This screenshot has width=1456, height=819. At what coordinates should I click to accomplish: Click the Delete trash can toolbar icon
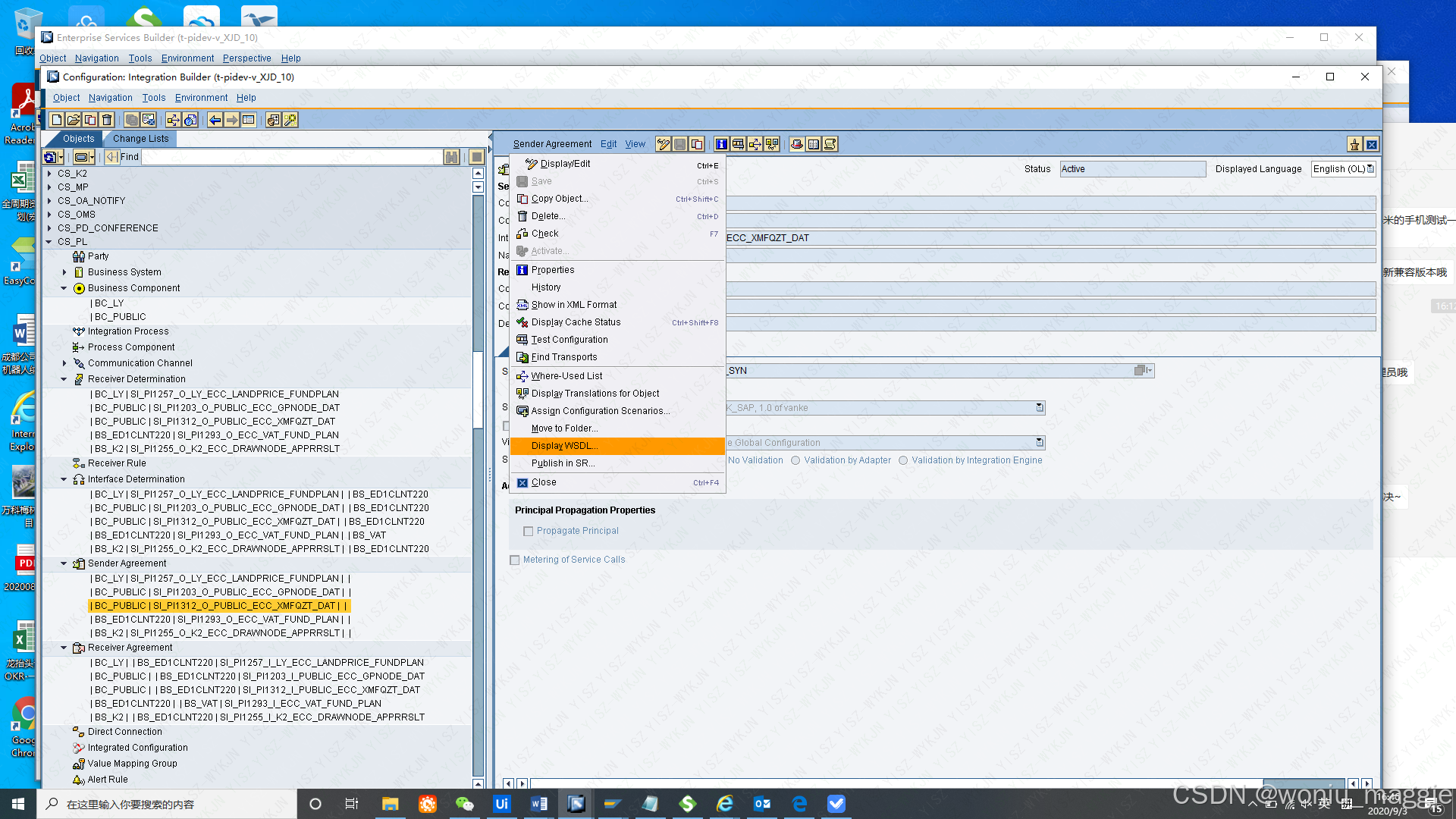(107, 120)
